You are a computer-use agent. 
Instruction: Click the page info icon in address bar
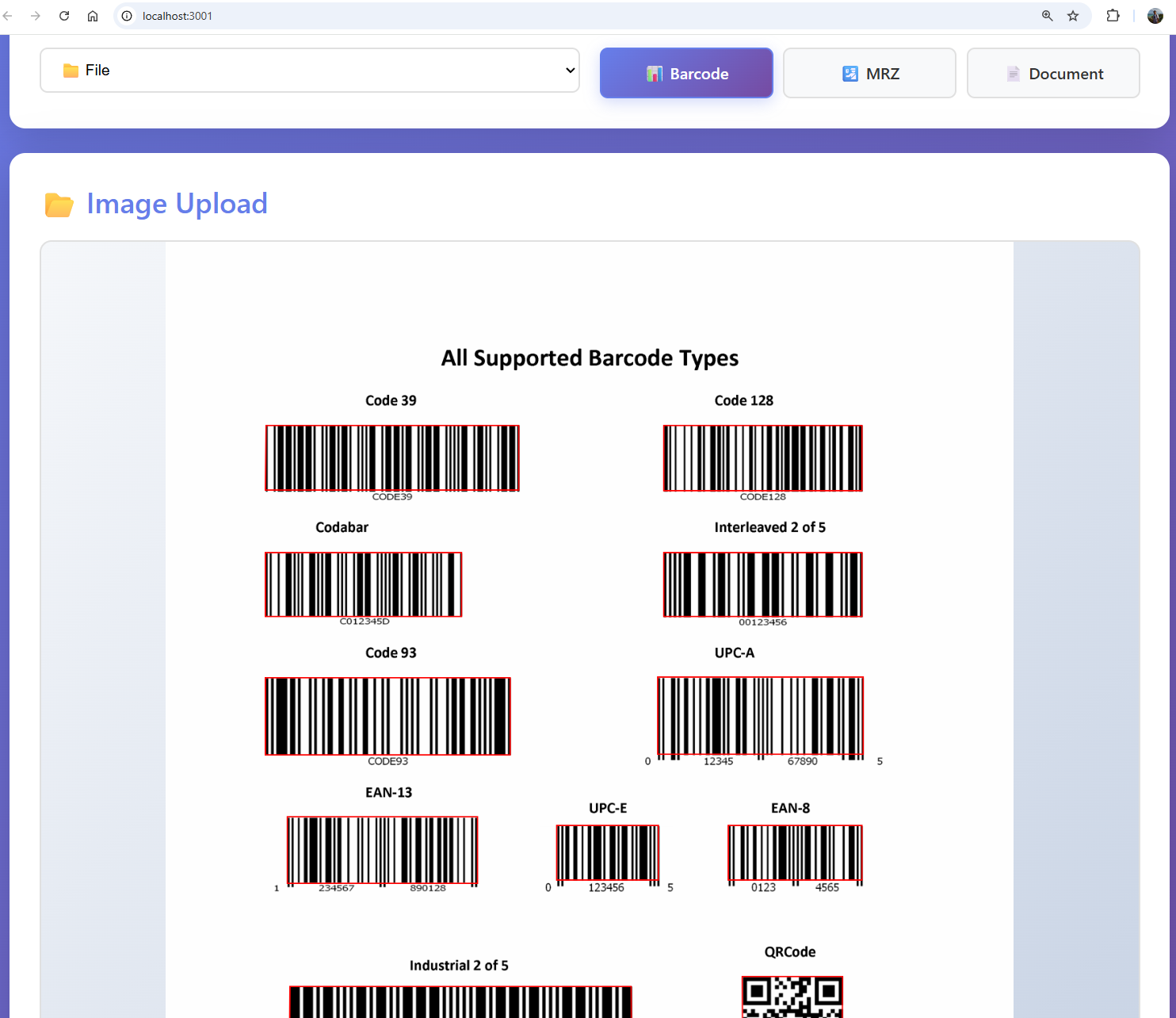[x=126, y=15]
